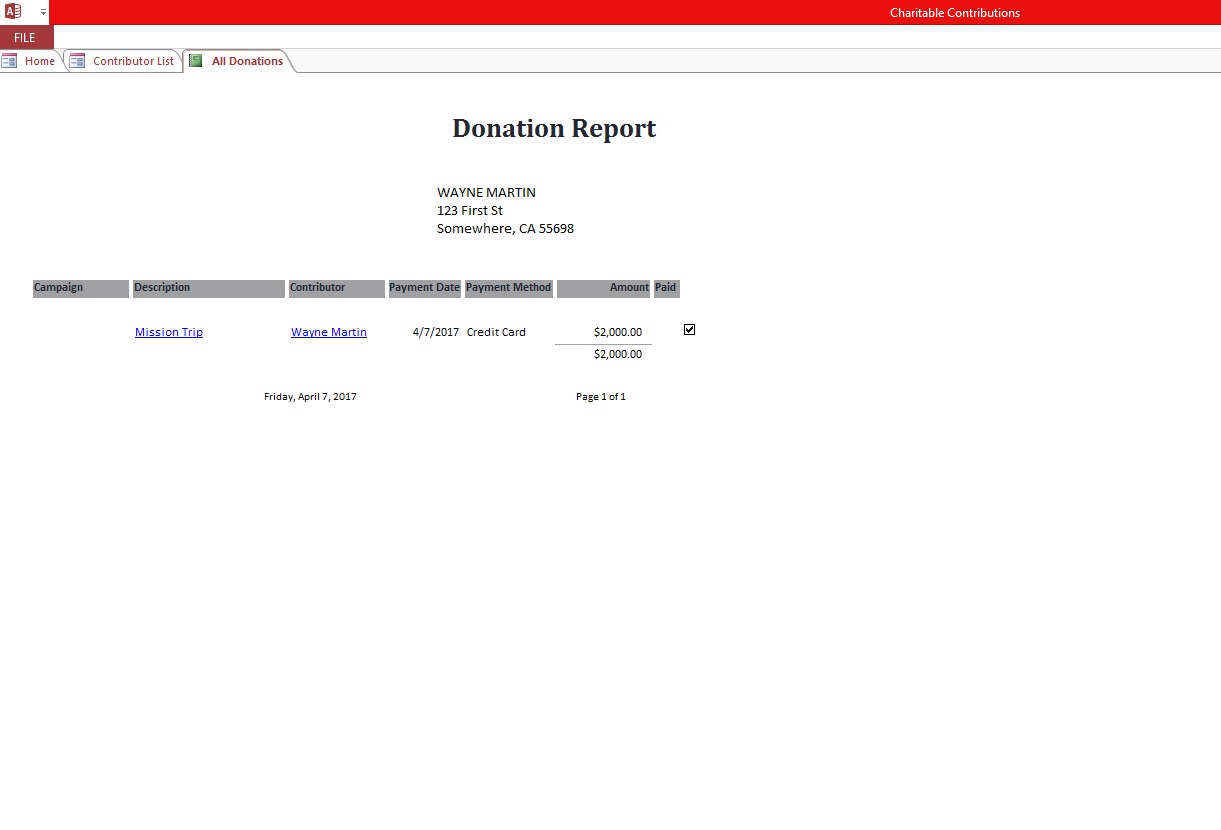1221x830 pixels.
Task: Click the Friday, April 7, 2017 footer date
Action: (x=310, y=397)
